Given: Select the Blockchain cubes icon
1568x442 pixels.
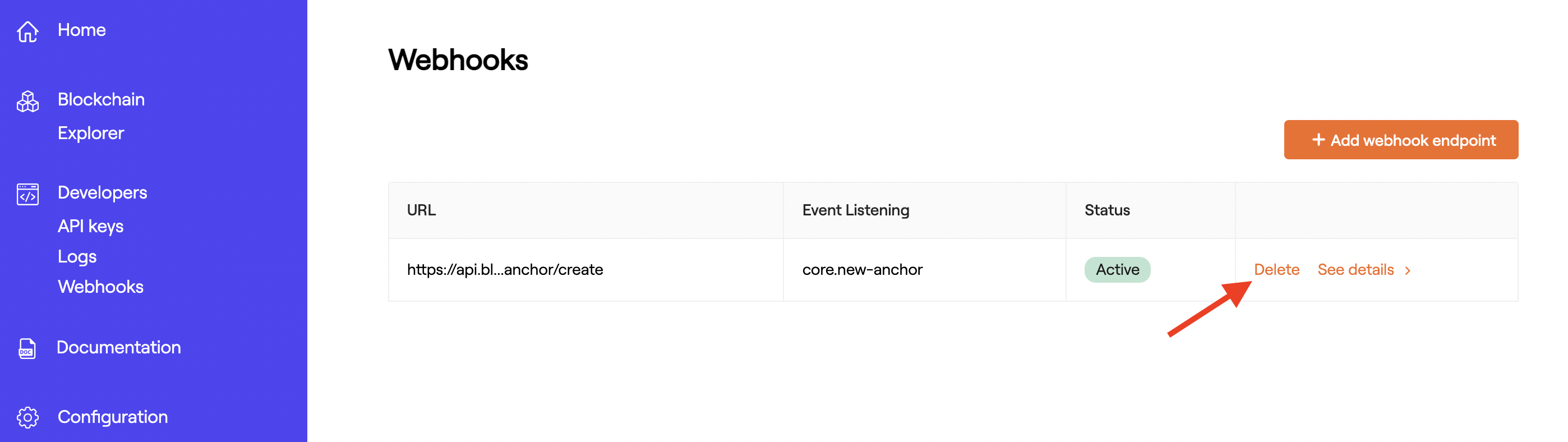Looking at the screenshot, I should [x=27, y=99].
